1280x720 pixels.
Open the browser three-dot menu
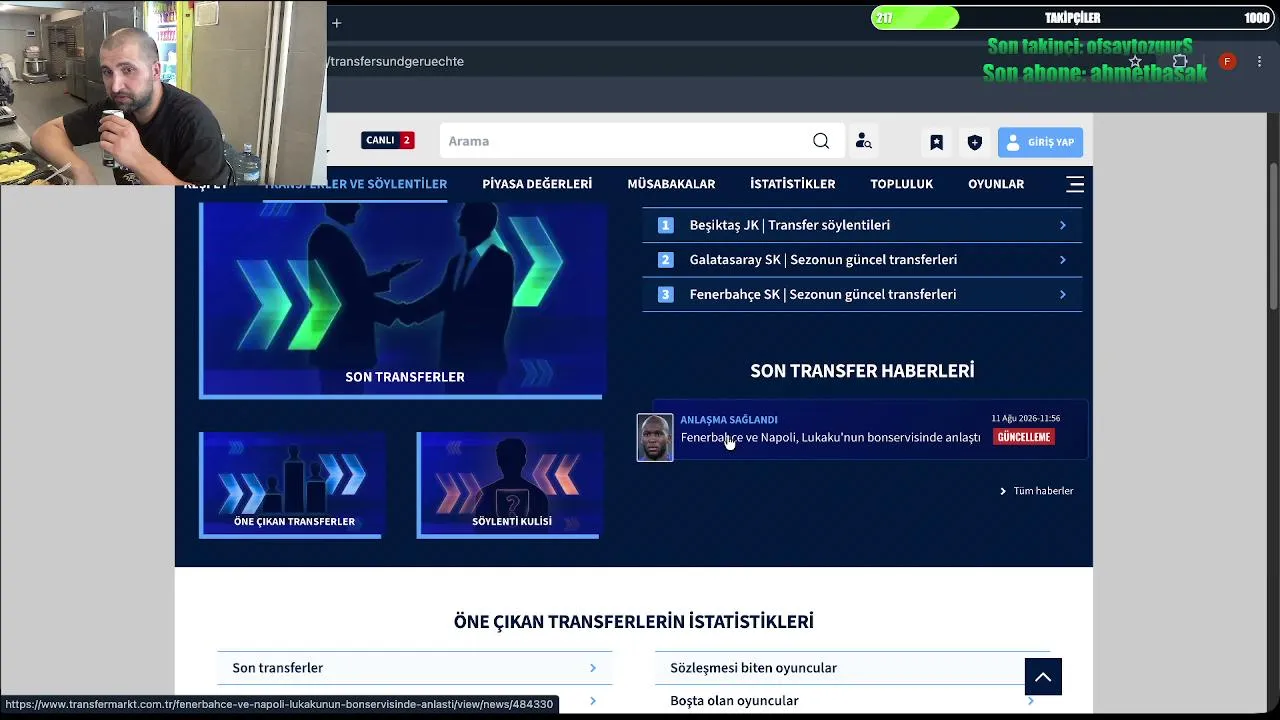[x=1259, y=61]
